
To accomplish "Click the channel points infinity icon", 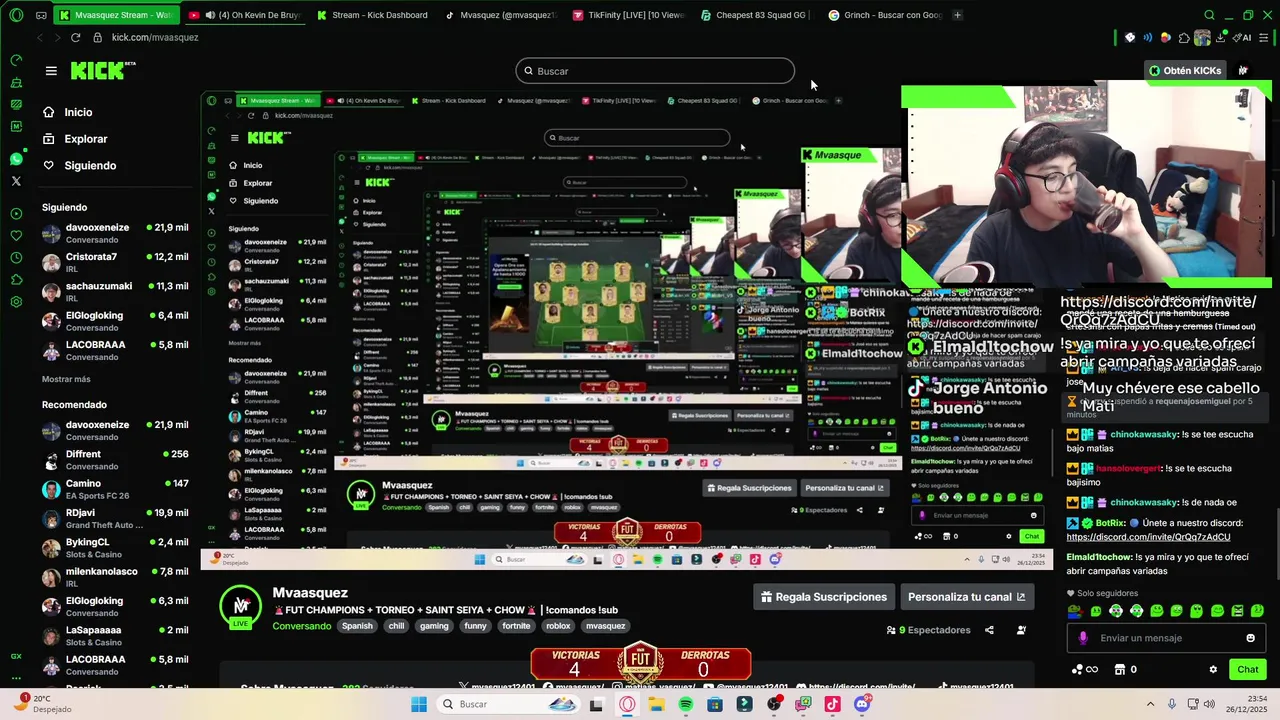I will click(x=1084, y=670).
